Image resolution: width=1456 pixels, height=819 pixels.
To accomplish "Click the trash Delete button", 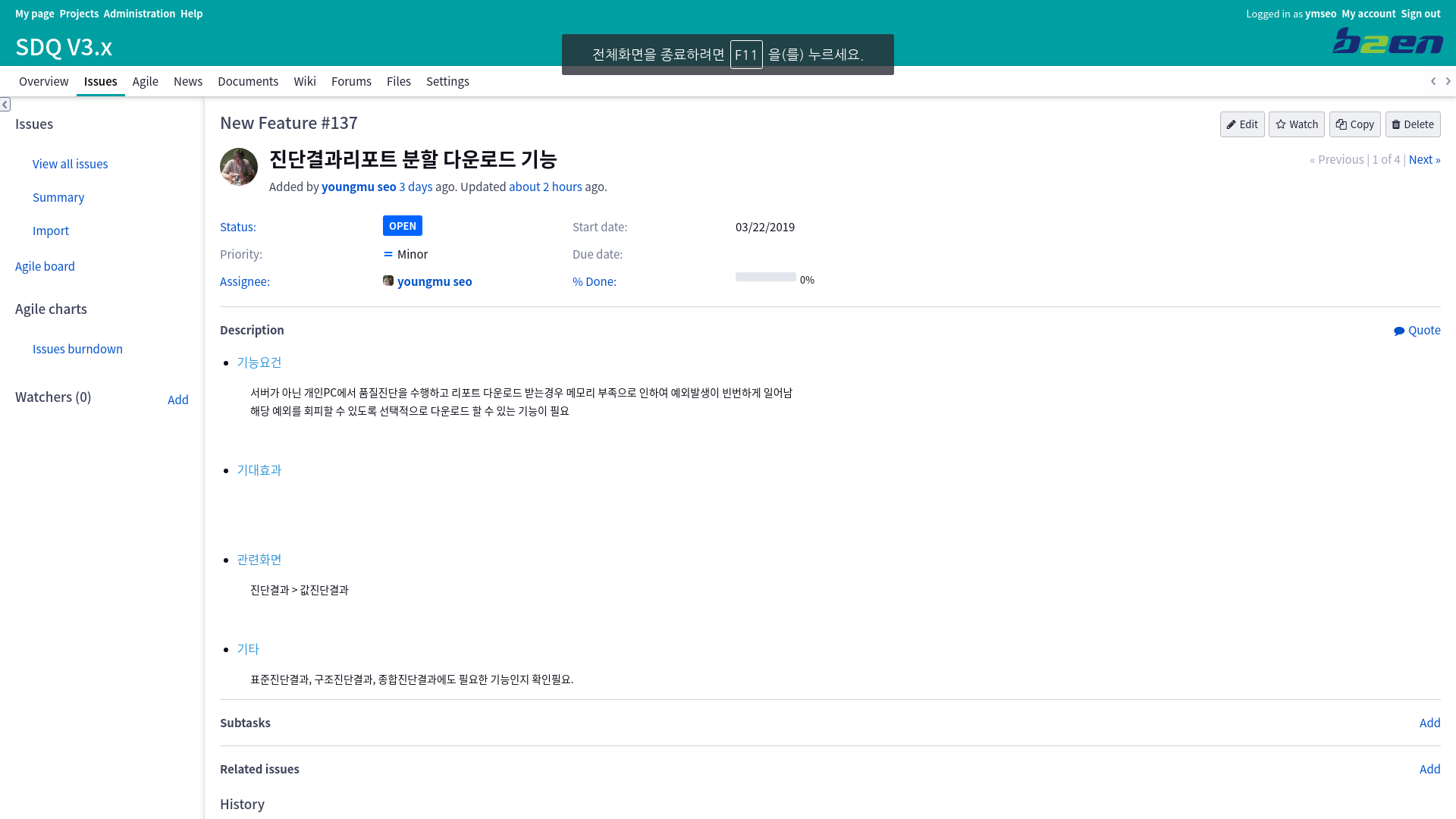I will tap(1412, 124).
